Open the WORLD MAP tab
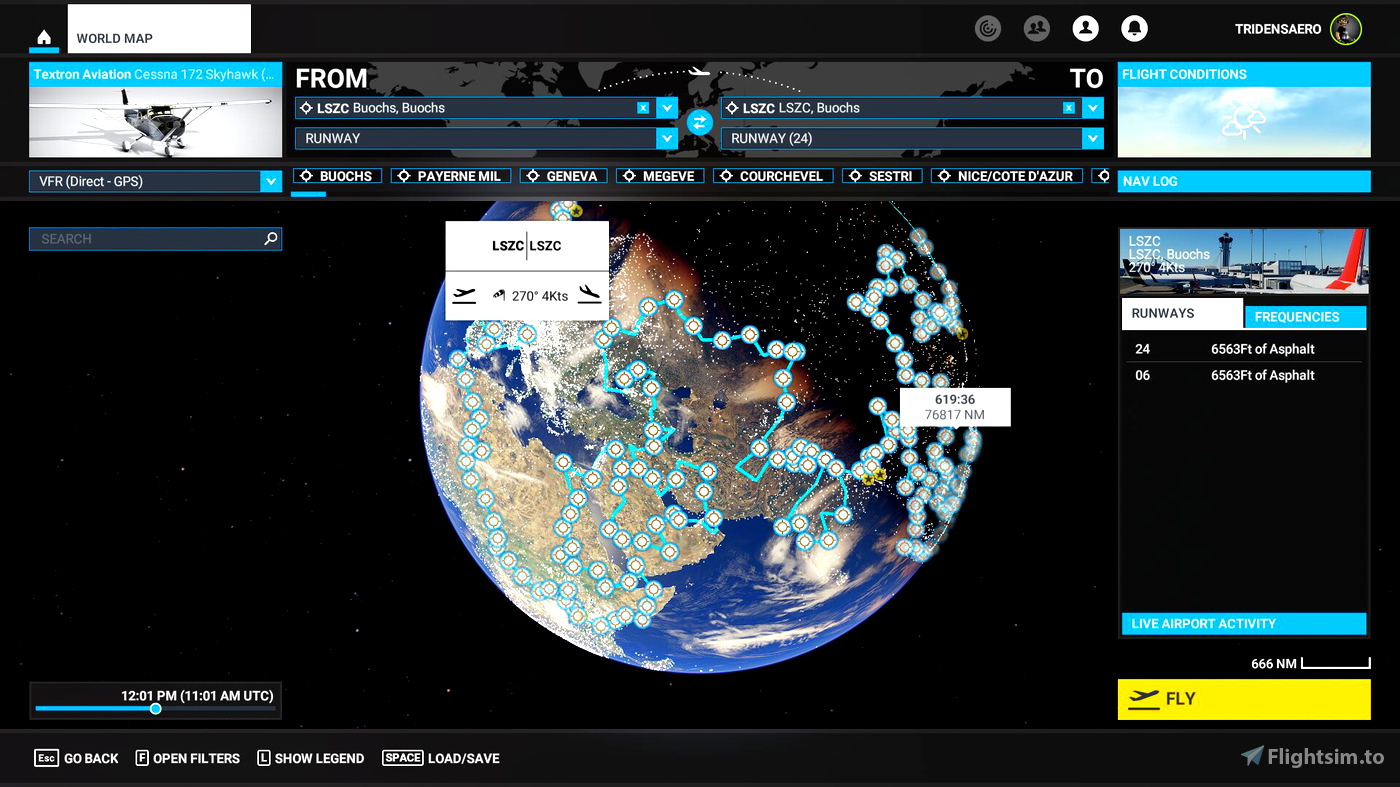Image resolution: width=1400 pixels, height=787 pixels. click(159, 29)
